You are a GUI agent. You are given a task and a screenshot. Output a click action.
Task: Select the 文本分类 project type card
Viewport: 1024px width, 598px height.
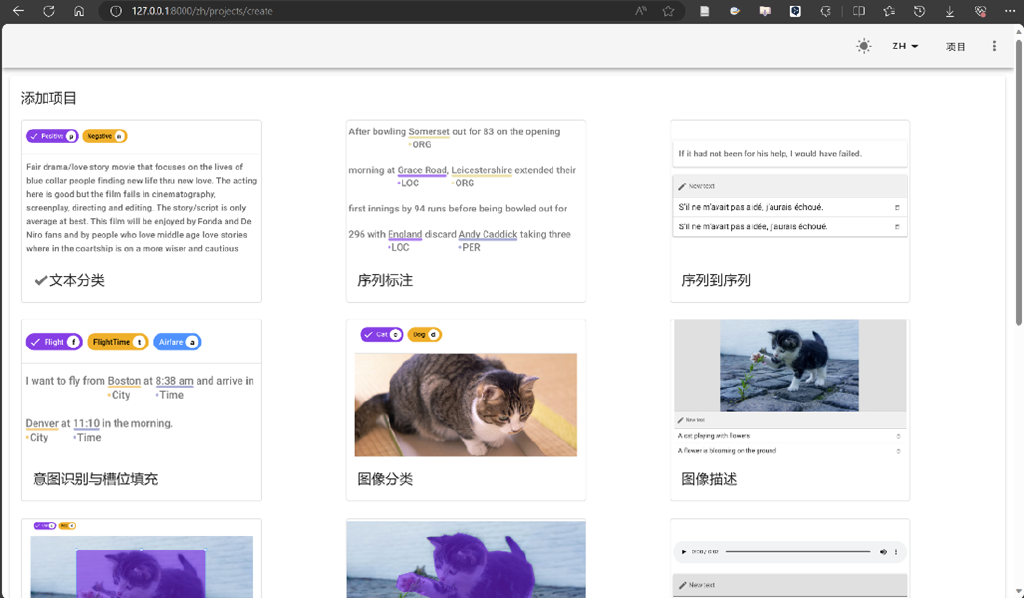pos(141,211)
